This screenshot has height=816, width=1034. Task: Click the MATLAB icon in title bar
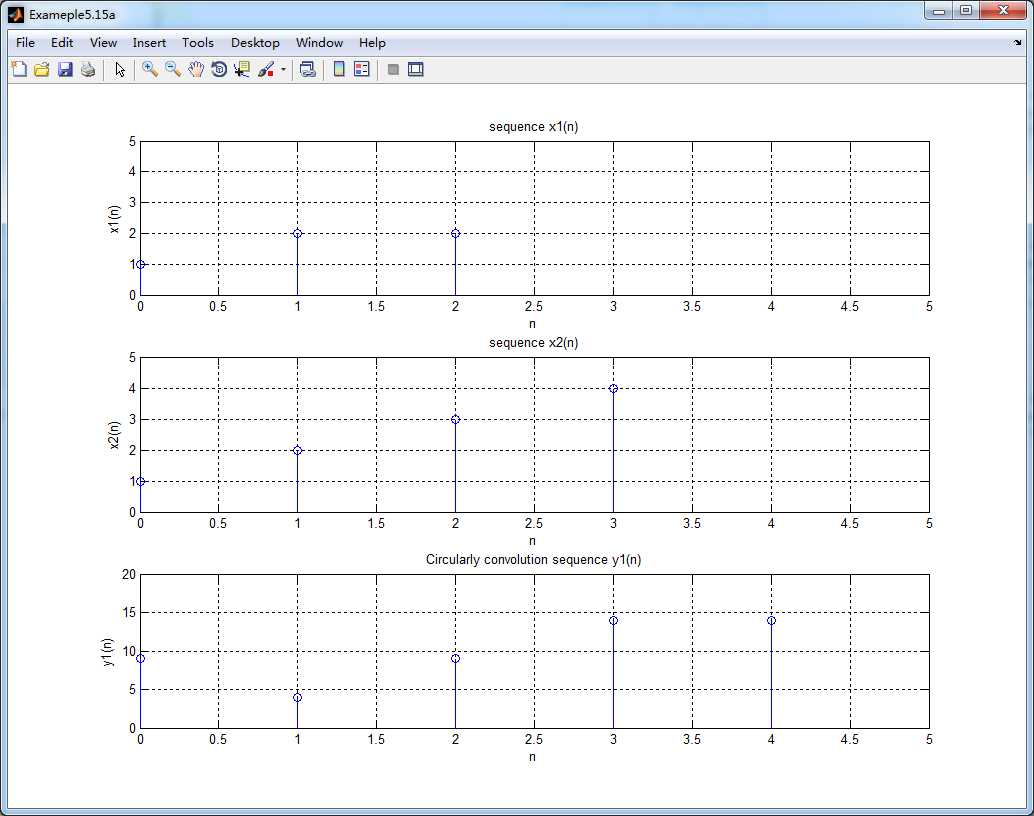pyautogui.click(x=16, y=14)
